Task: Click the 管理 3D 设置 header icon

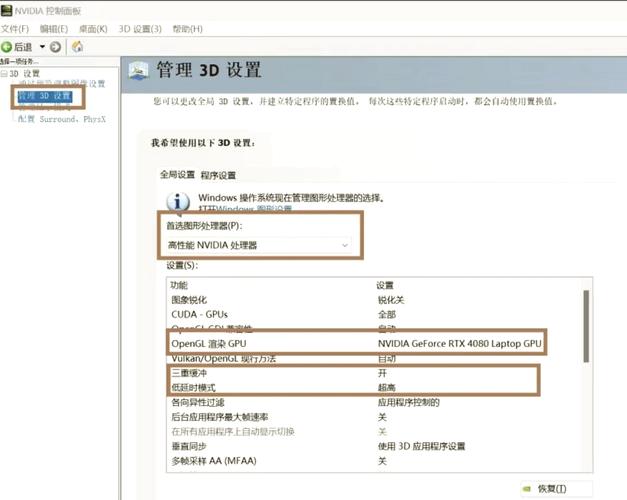Action: 138,71
